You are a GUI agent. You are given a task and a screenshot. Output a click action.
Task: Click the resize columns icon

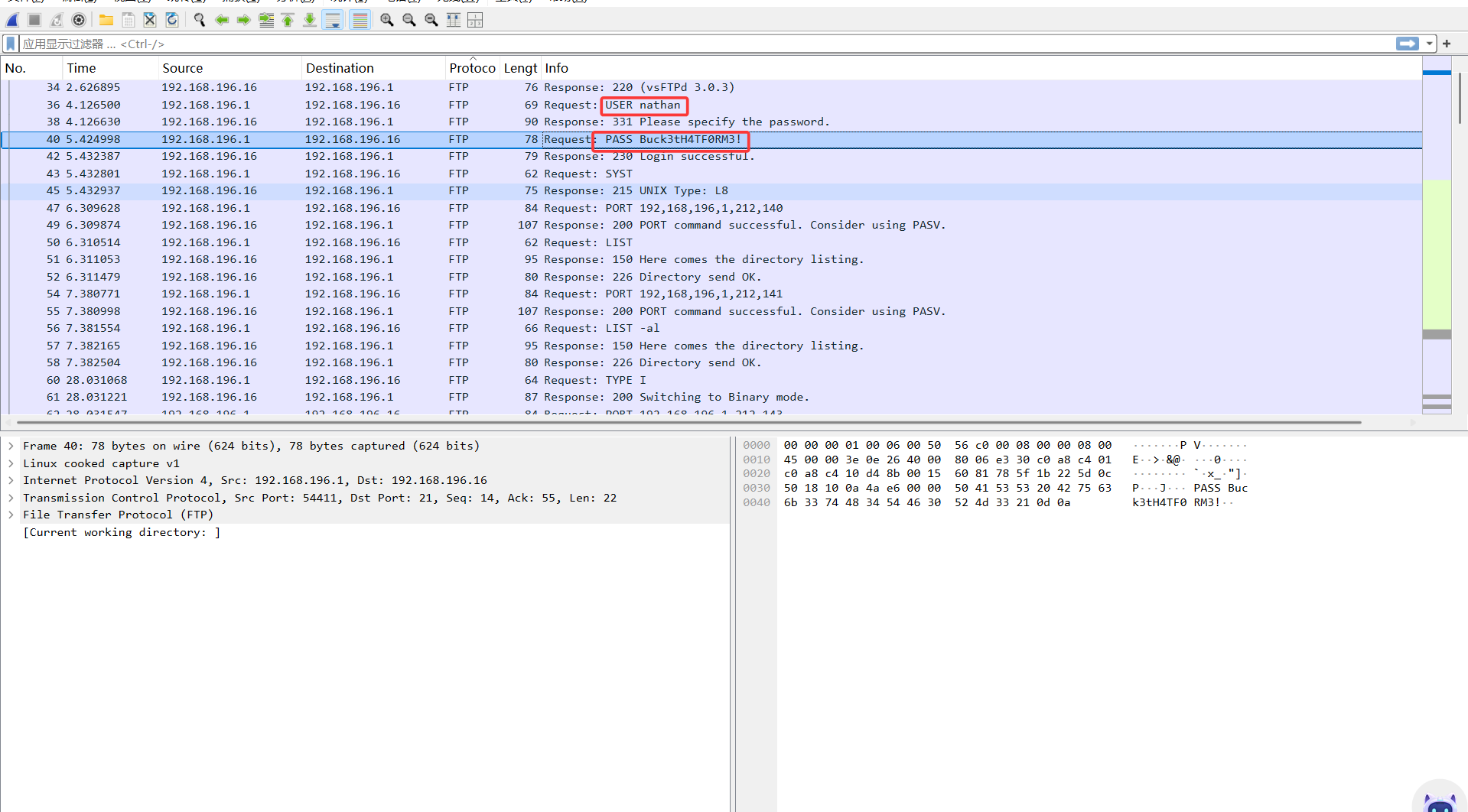[x=454, y=20]
